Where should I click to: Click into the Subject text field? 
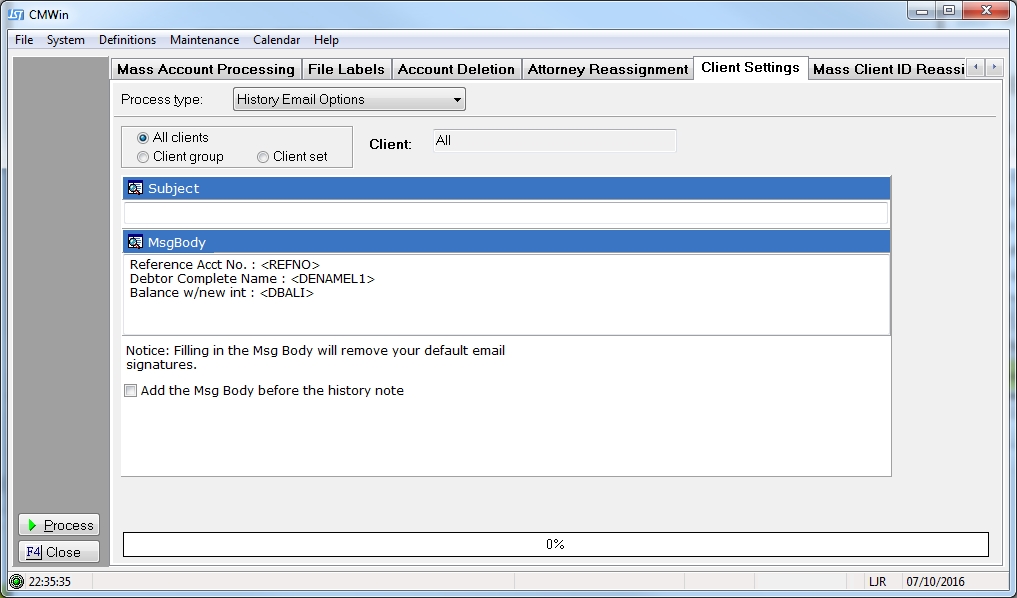point(505,213)
